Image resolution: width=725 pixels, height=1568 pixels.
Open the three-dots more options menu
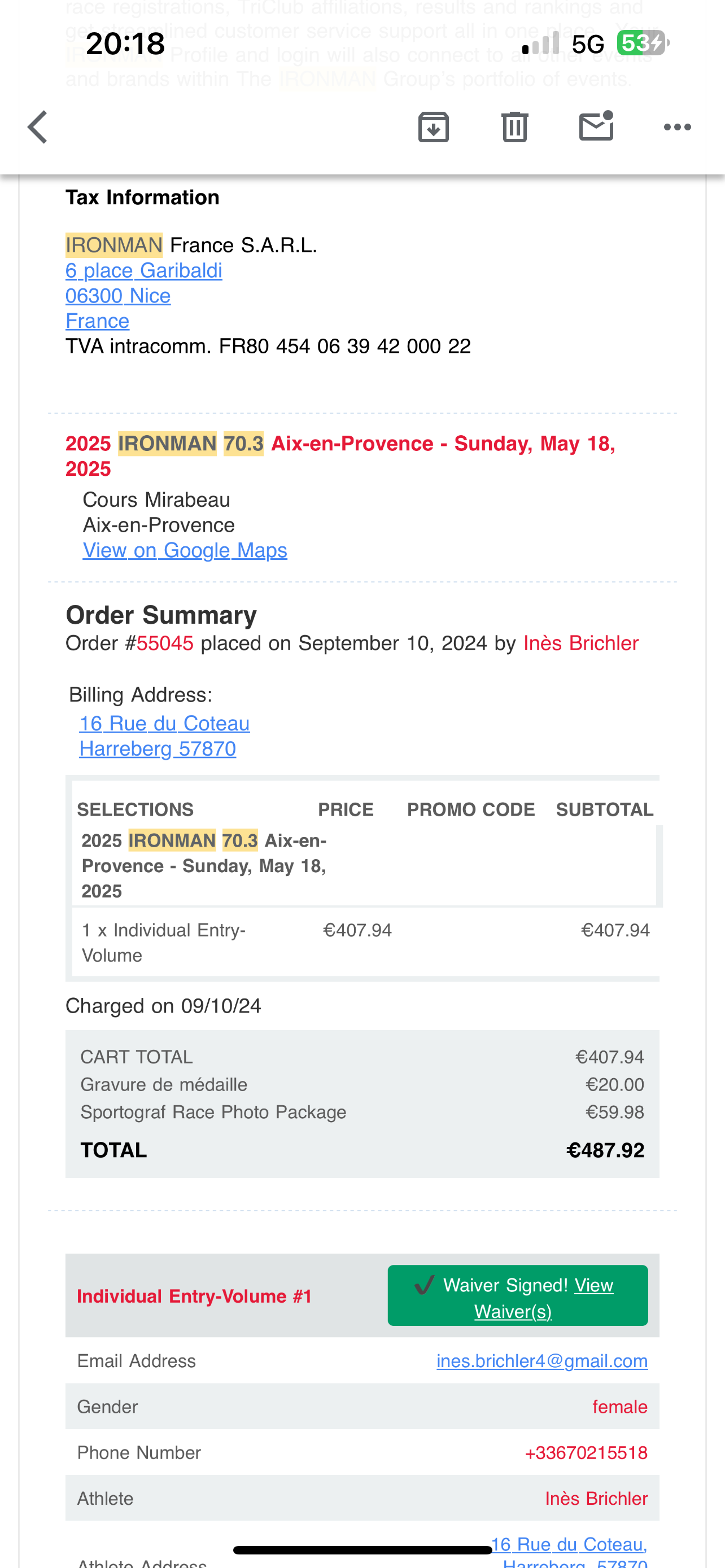click(678, 127)
